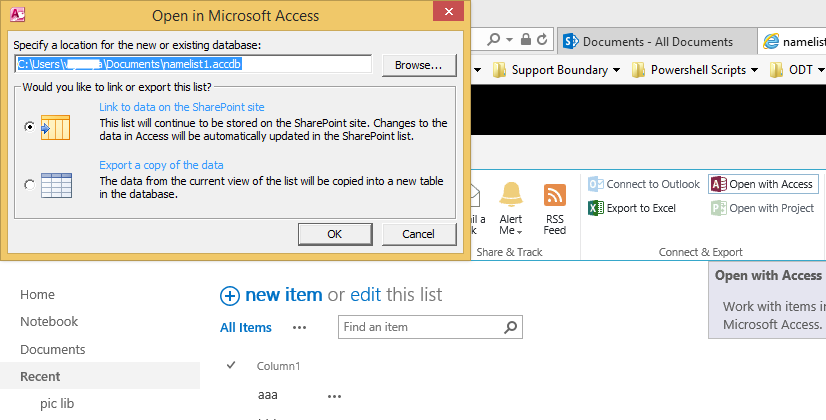The height and width of the screenshot is (420, 826).
Task: Cancel the Open in Access dialog
Action: click(x=419, y=234)
